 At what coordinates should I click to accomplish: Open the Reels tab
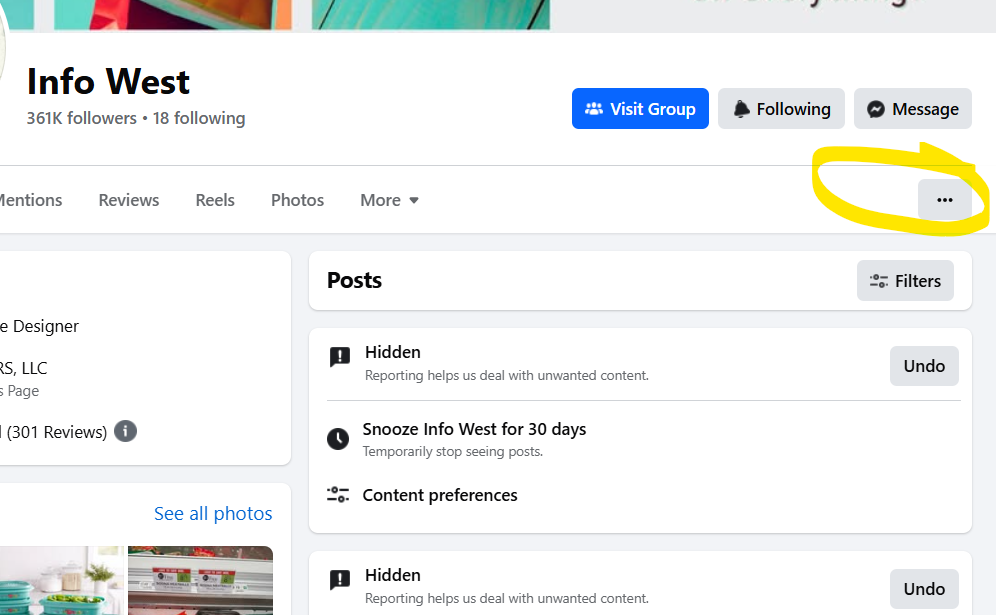click(215, 200)
